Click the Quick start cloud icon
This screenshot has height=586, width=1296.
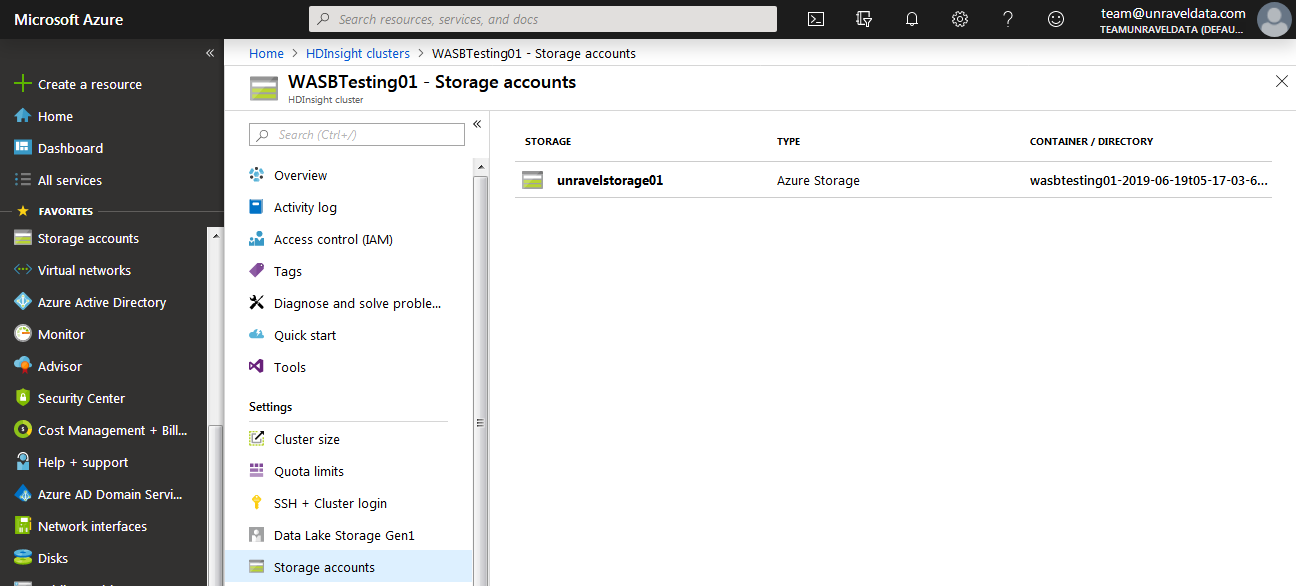tap(257, 335)
